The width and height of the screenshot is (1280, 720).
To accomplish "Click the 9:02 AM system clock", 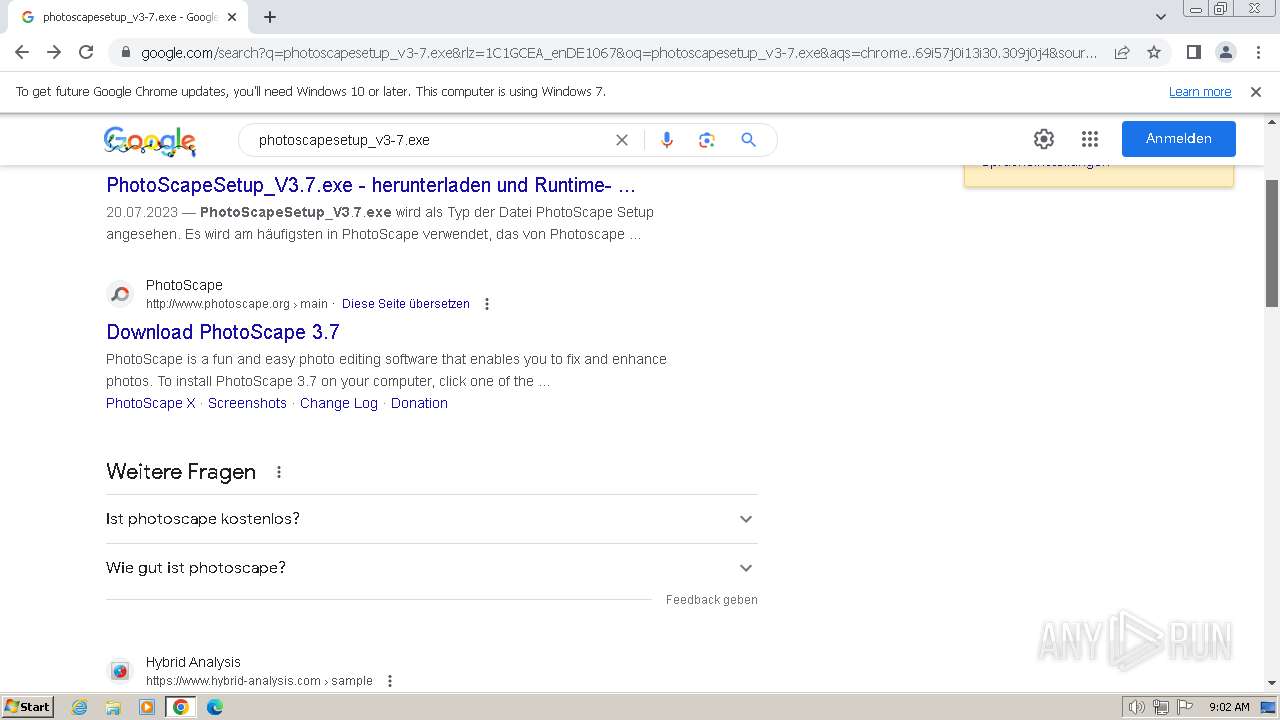I will 1229,707.
